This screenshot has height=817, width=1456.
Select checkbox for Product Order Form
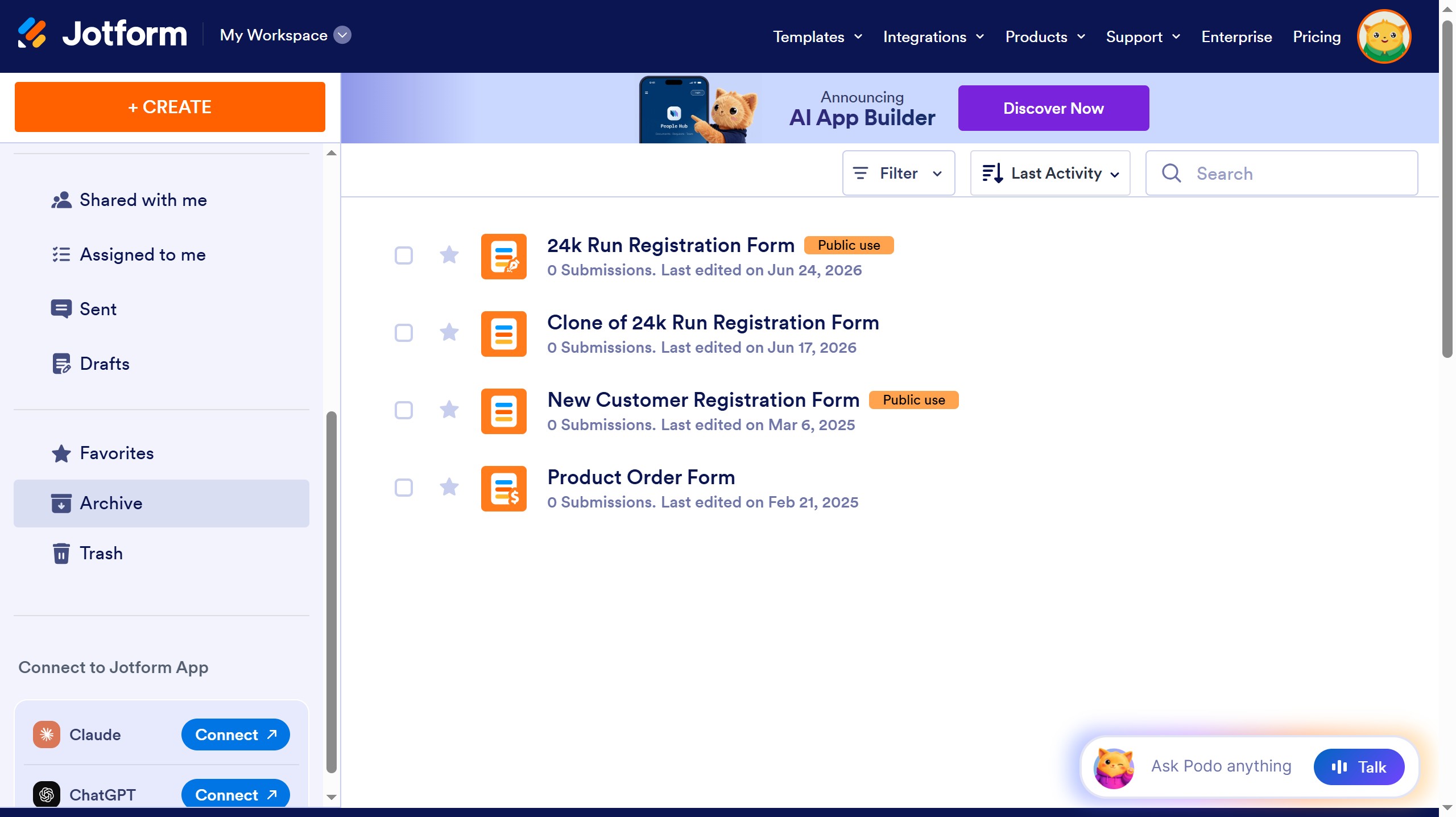click(404, 488)
